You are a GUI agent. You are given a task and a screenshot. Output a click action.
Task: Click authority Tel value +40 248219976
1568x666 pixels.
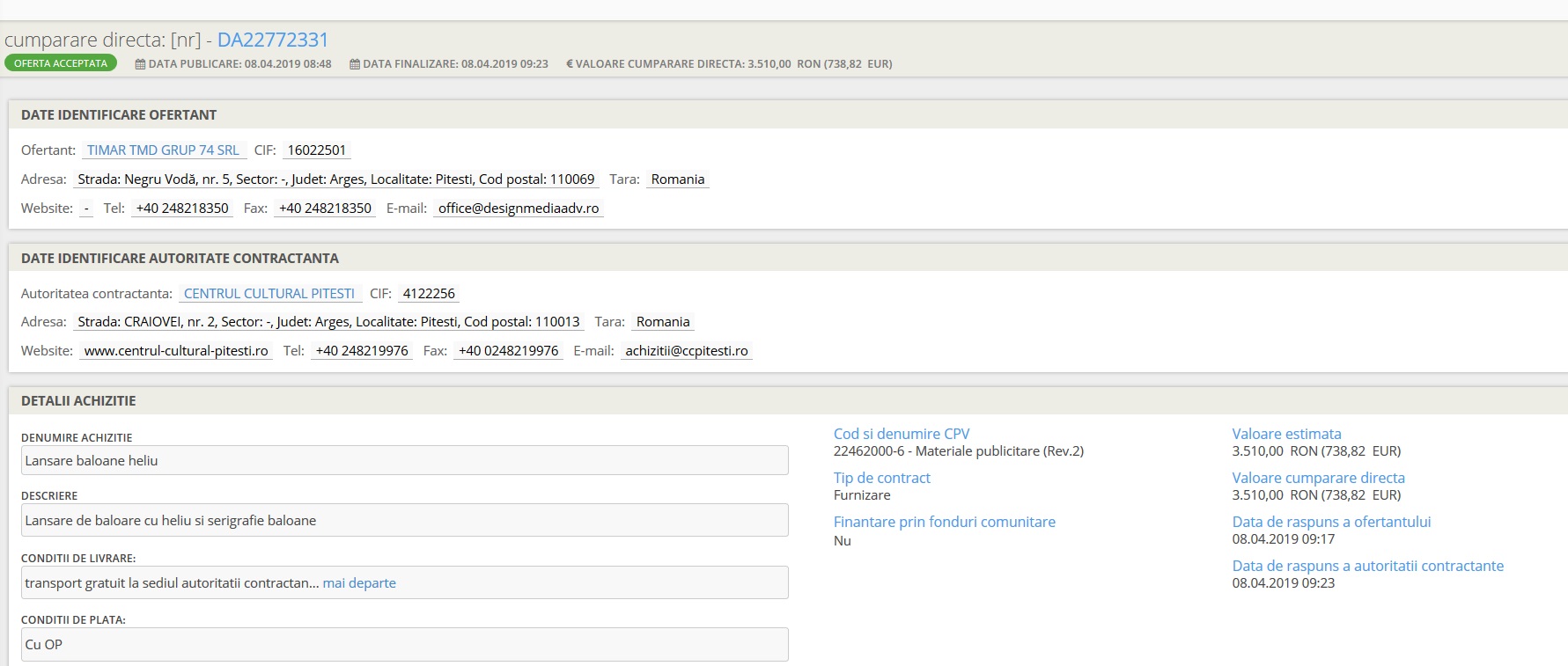(362, 351)
